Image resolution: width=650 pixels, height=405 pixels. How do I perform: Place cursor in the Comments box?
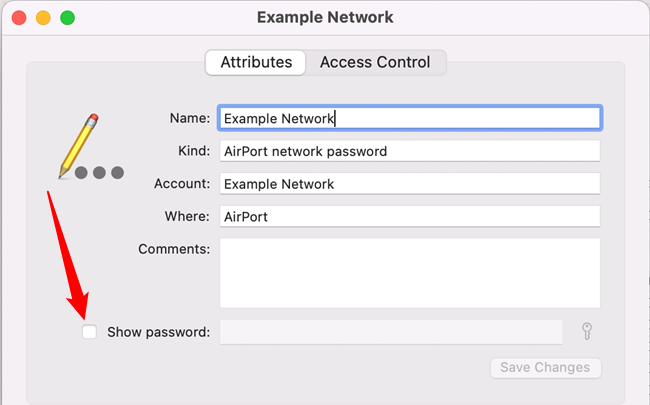[x=410, y=272]
